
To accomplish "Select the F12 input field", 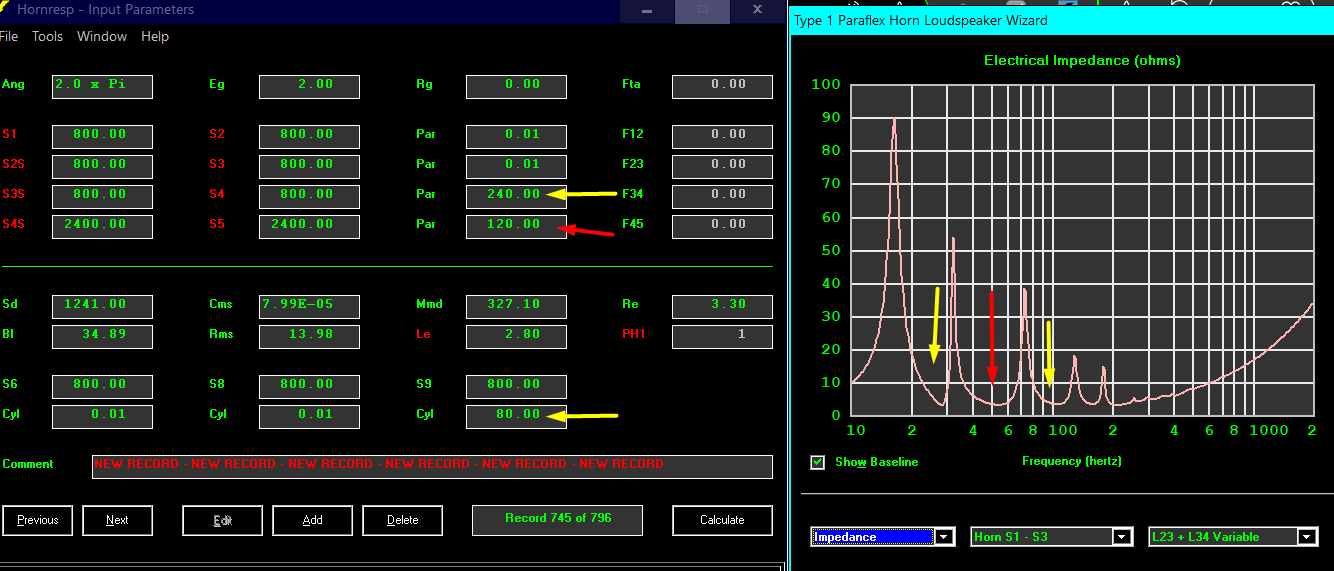I will (x=722, y=136).
